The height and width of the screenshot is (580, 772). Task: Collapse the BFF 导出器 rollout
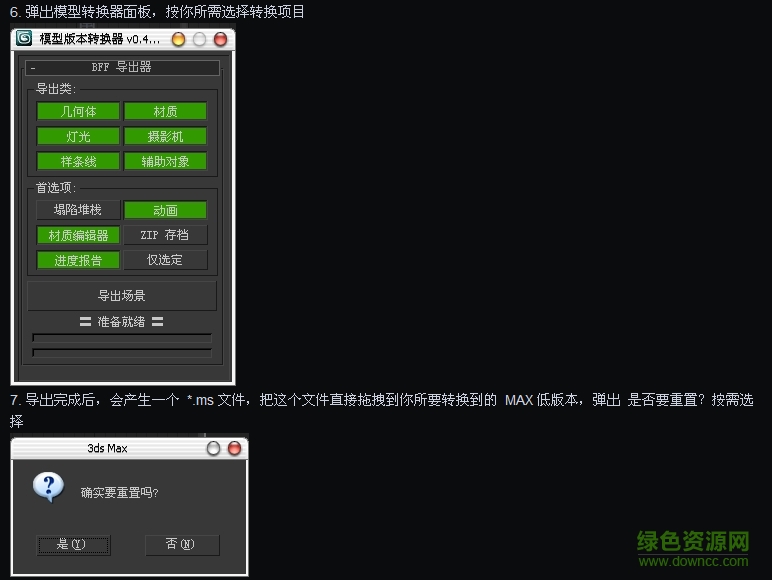tap(122, 67)
